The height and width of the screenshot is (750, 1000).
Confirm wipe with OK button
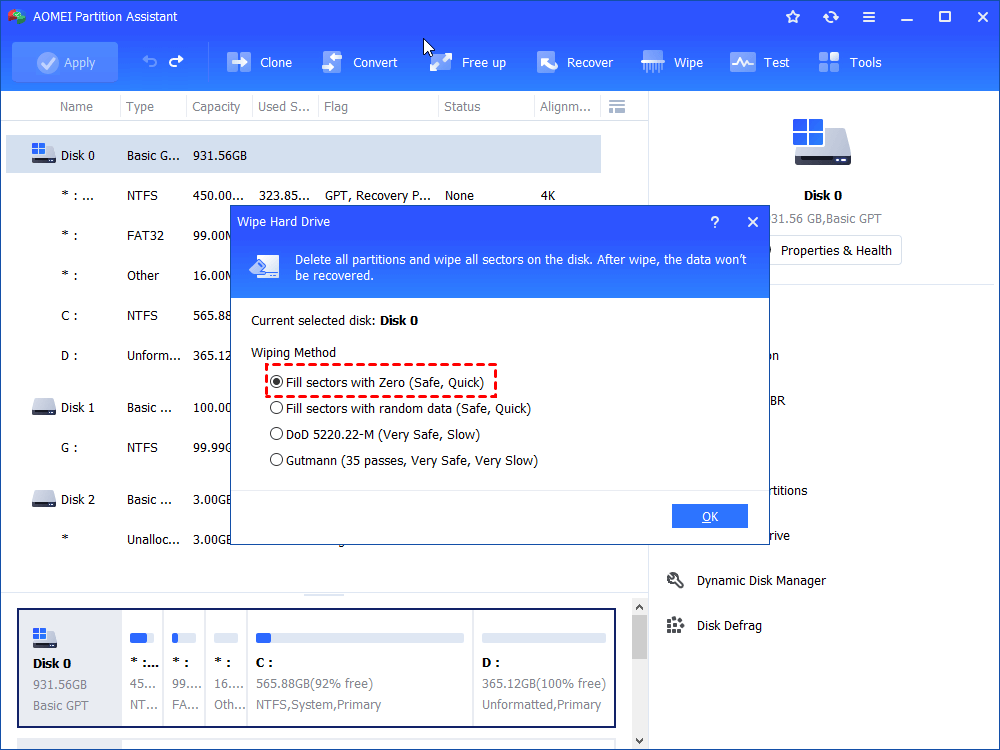pyautogui.click(x=709, y=516)
